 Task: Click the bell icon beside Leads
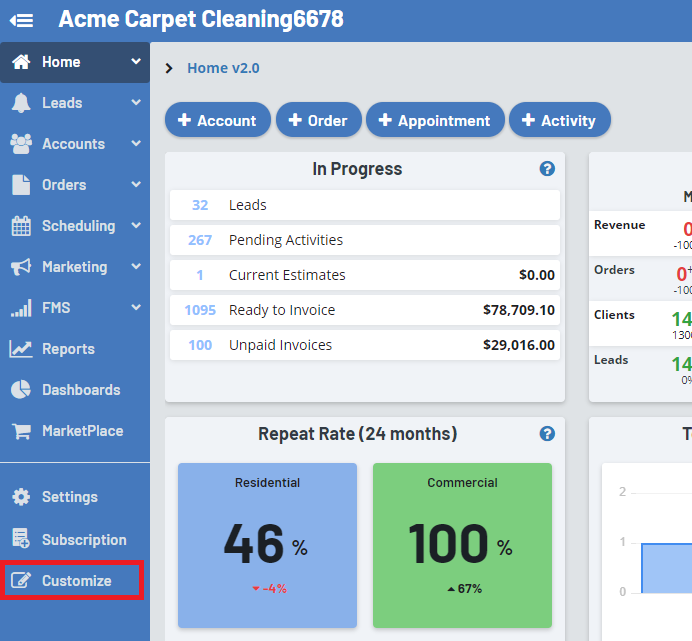(21, 103)
